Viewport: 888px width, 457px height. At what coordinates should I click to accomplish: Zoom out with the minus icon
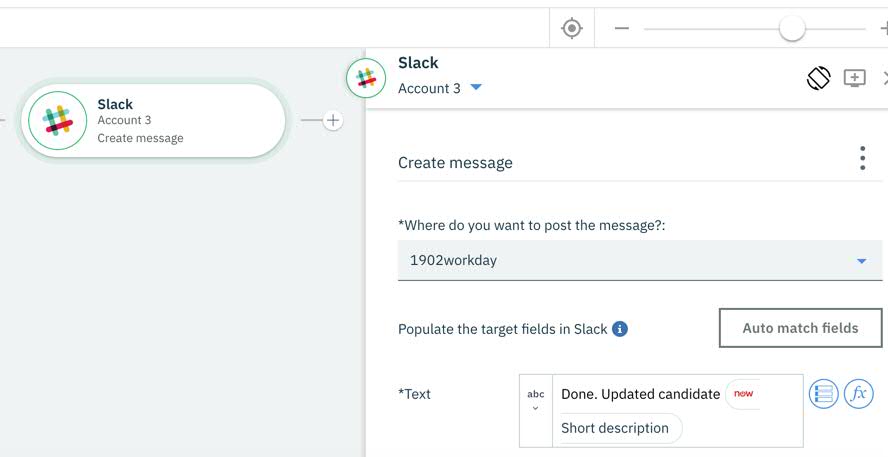(622, 28)
